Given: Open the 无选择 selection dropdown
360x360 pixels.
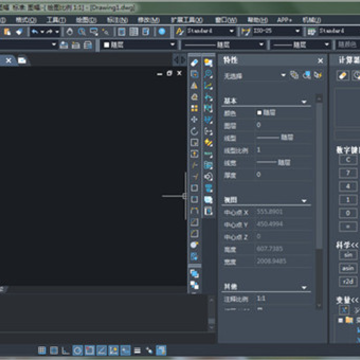Looking at the screenshot, I should point(255,76).
